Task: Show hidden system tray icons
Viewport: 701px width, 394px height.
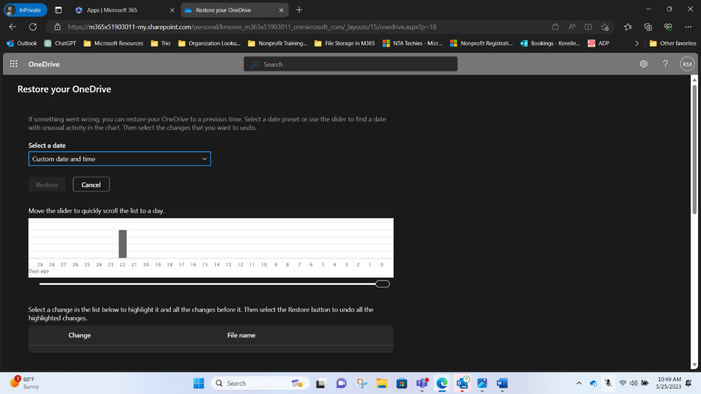Action: pyautogui.click(x=579, y=383)
